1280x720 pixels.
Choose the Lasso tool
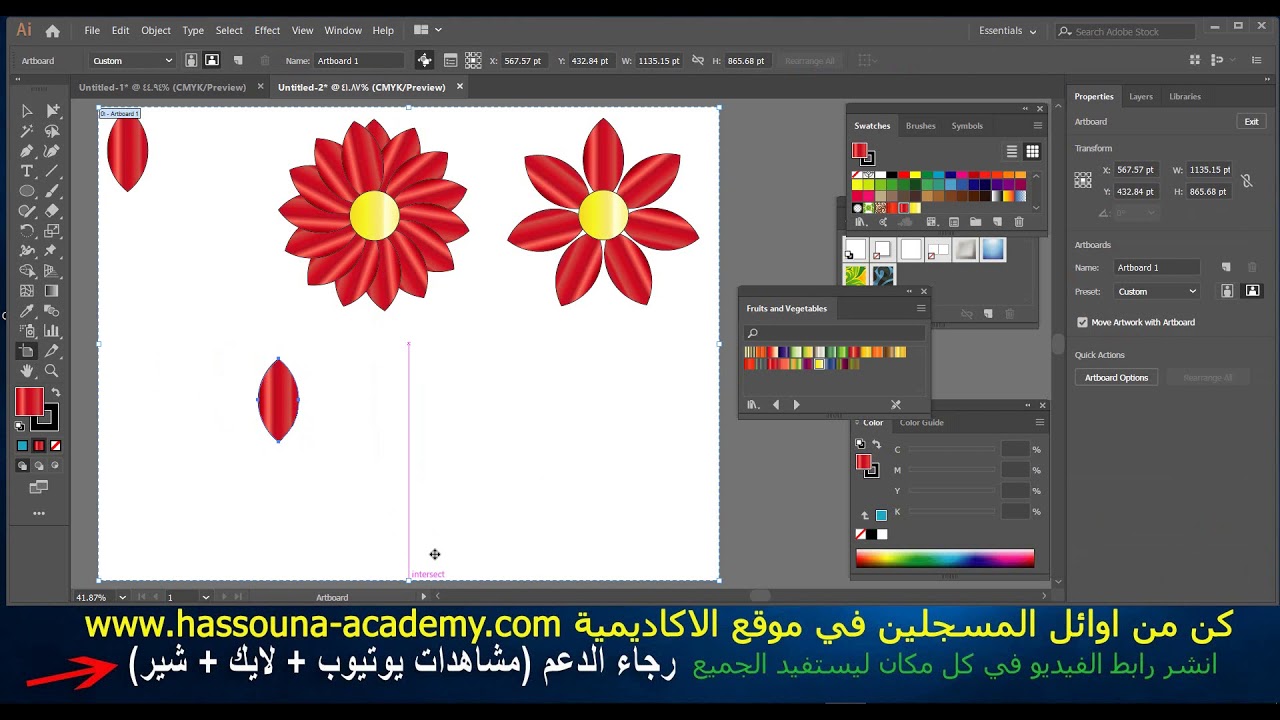(52, 131)
